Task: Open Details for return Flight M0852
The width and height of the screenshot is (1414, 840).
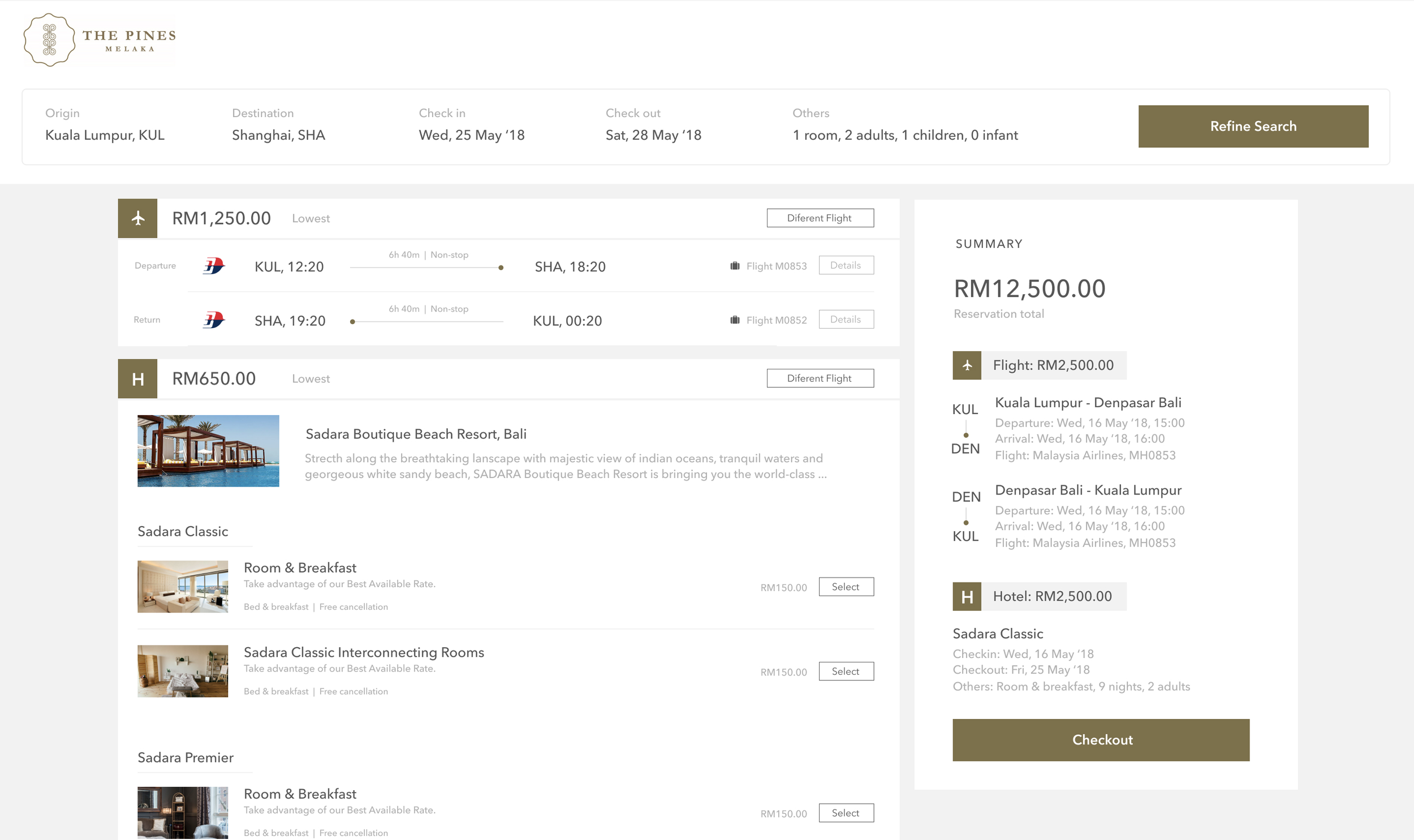Action: [846, 320]
